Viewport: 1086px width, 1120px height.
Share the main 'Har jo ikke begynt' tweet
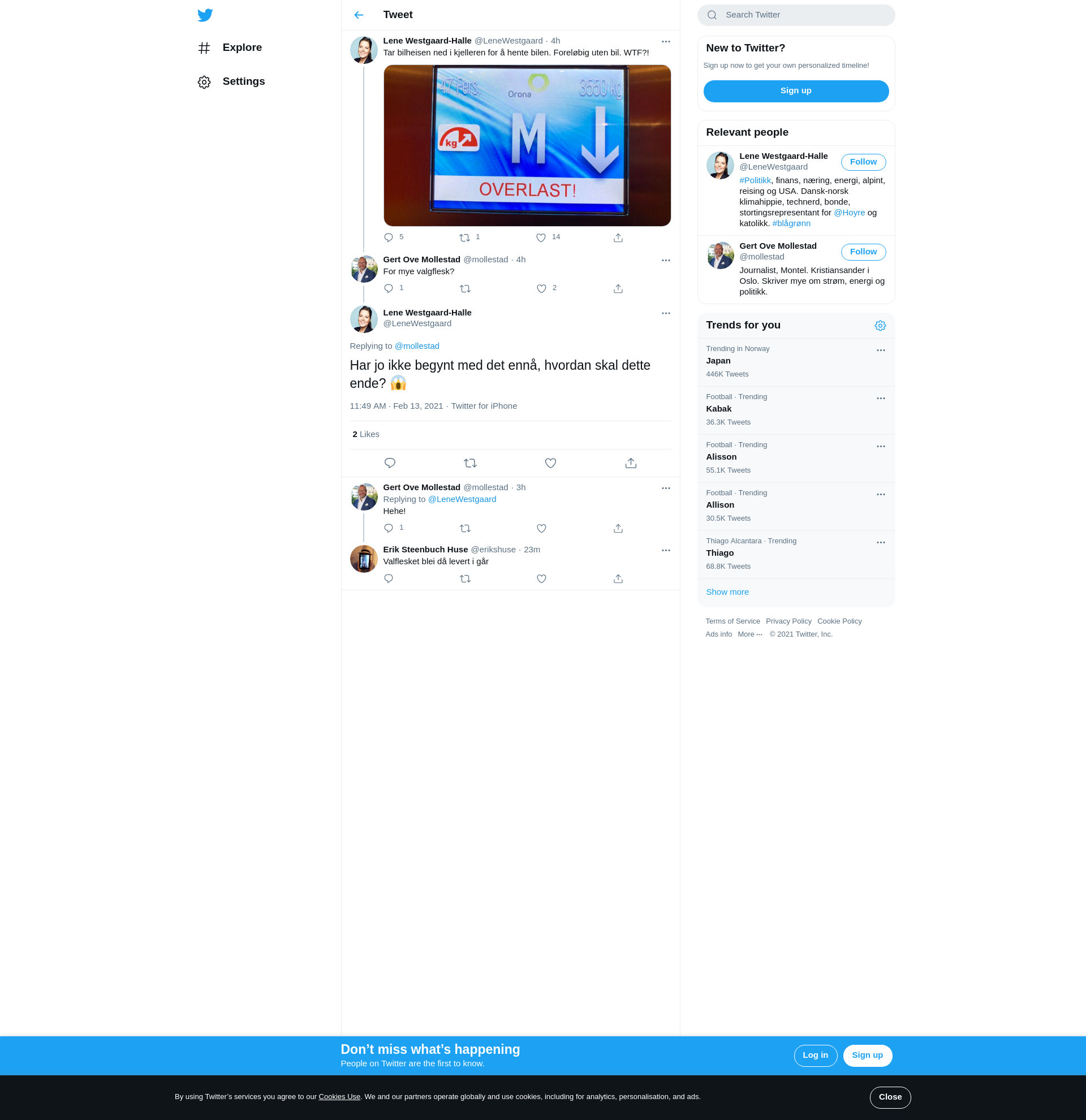(x=631, y=463)
